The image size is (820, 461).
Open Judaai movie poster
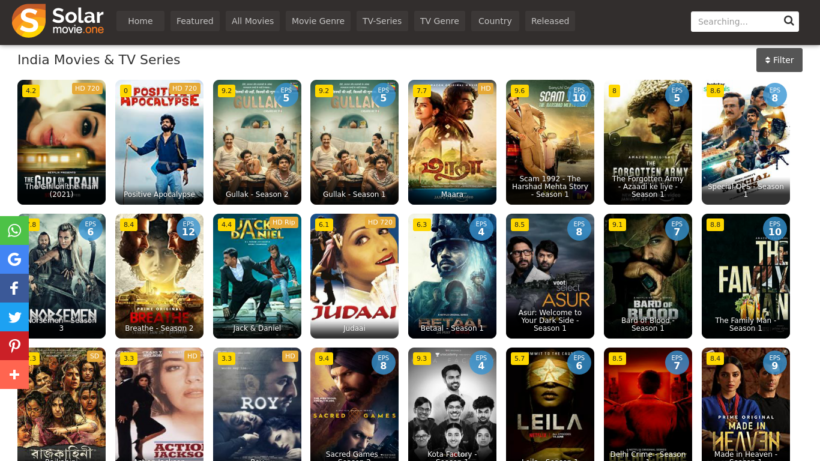(x=354, y=276)
